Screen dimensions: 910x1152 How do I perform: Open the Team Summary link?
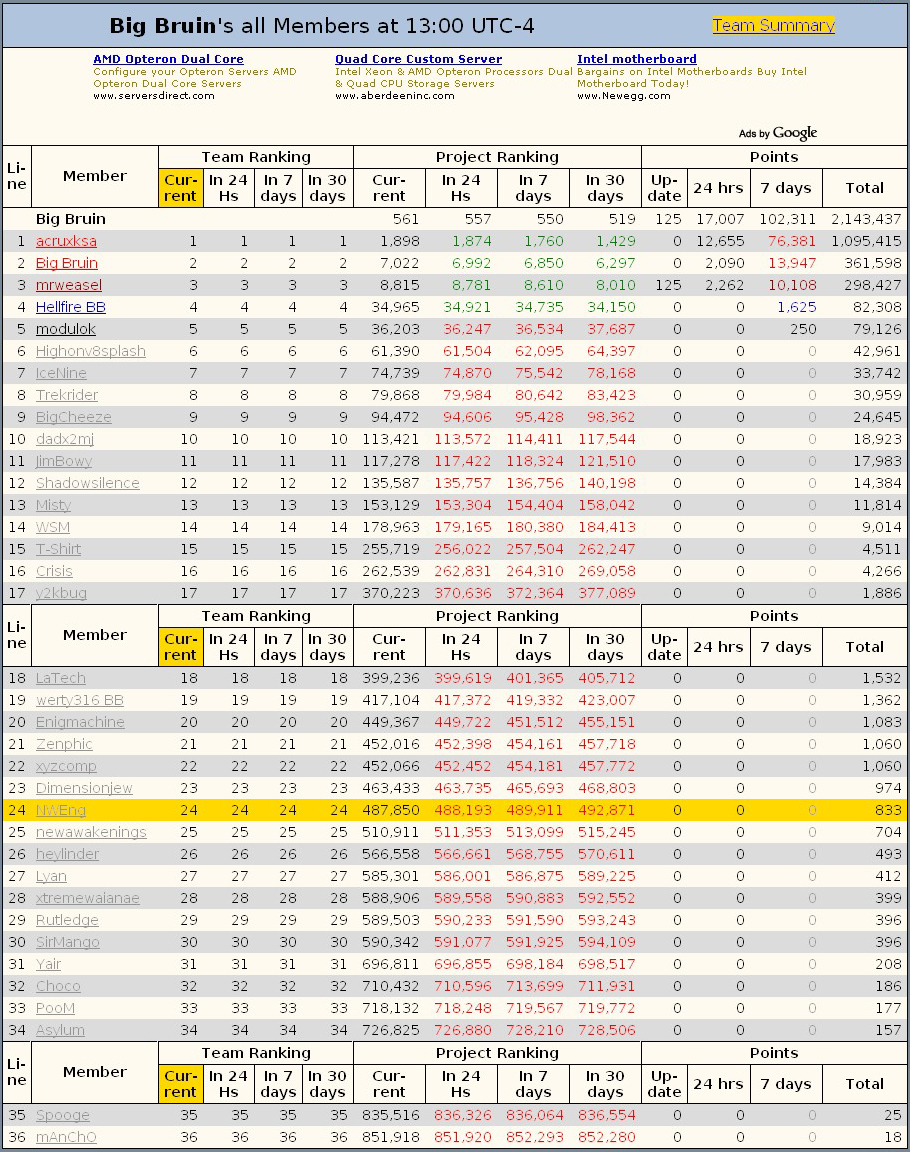[773, 26]
